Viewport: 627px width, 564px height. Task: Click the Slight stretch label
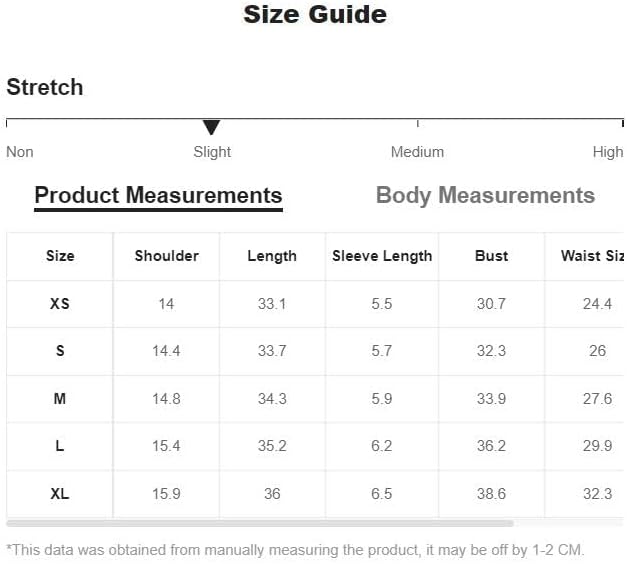coord(212,152)
